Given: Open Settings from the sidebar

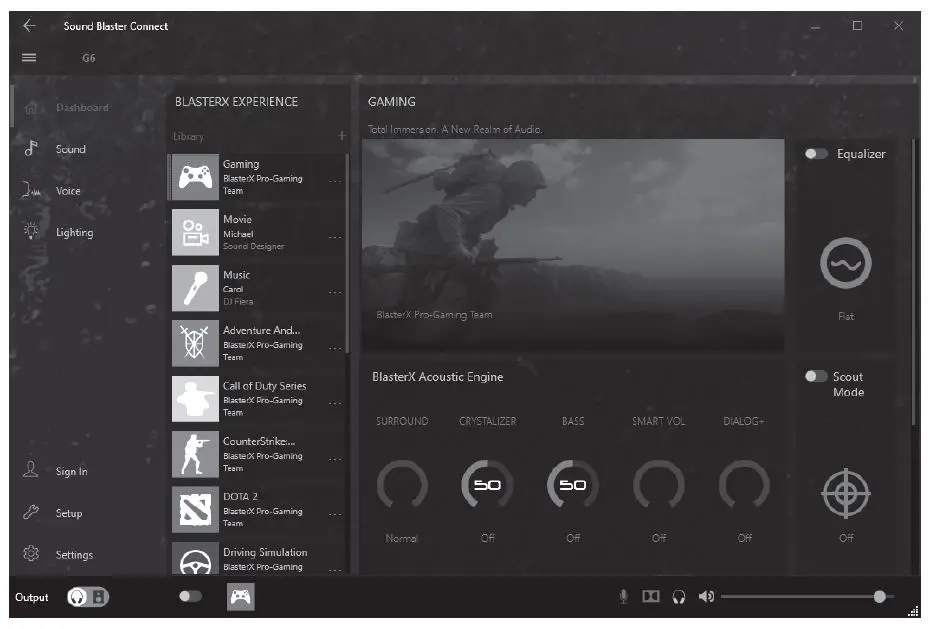Looking at the screenshot, I should pyautogui.click(x=75, y=554).
